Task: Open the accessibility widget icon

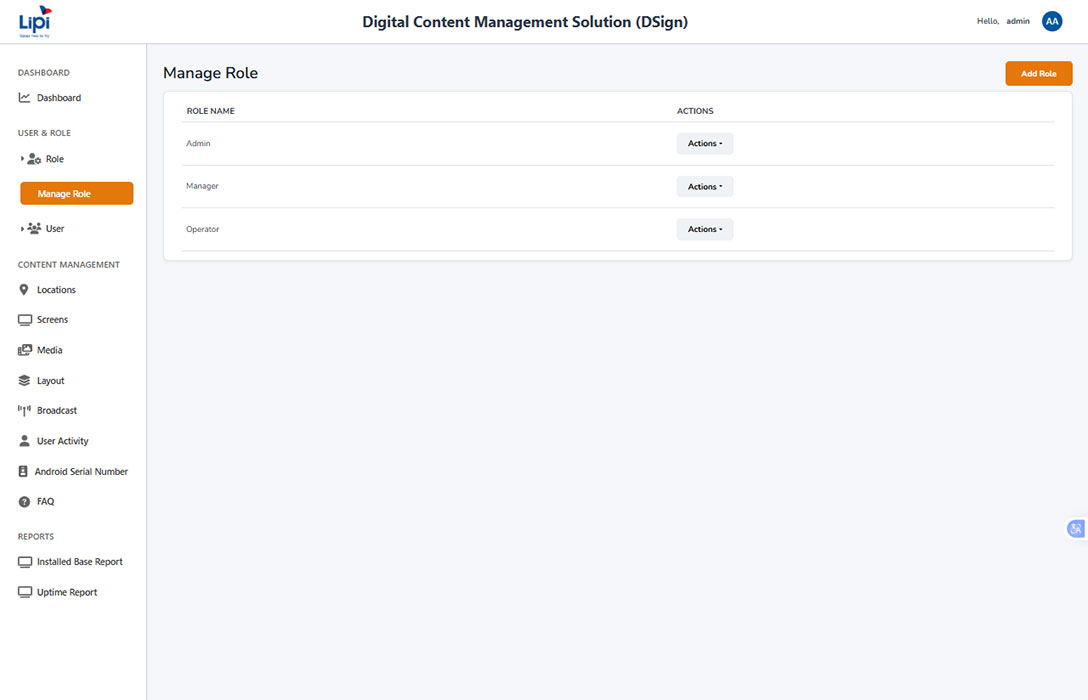Action: pos(1076,529)
